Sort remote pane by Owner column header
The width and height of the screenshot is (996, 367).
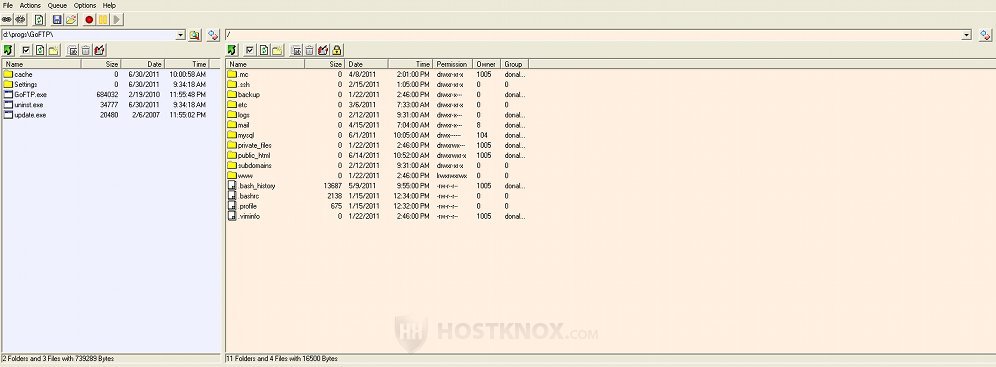tap(487, 64)
